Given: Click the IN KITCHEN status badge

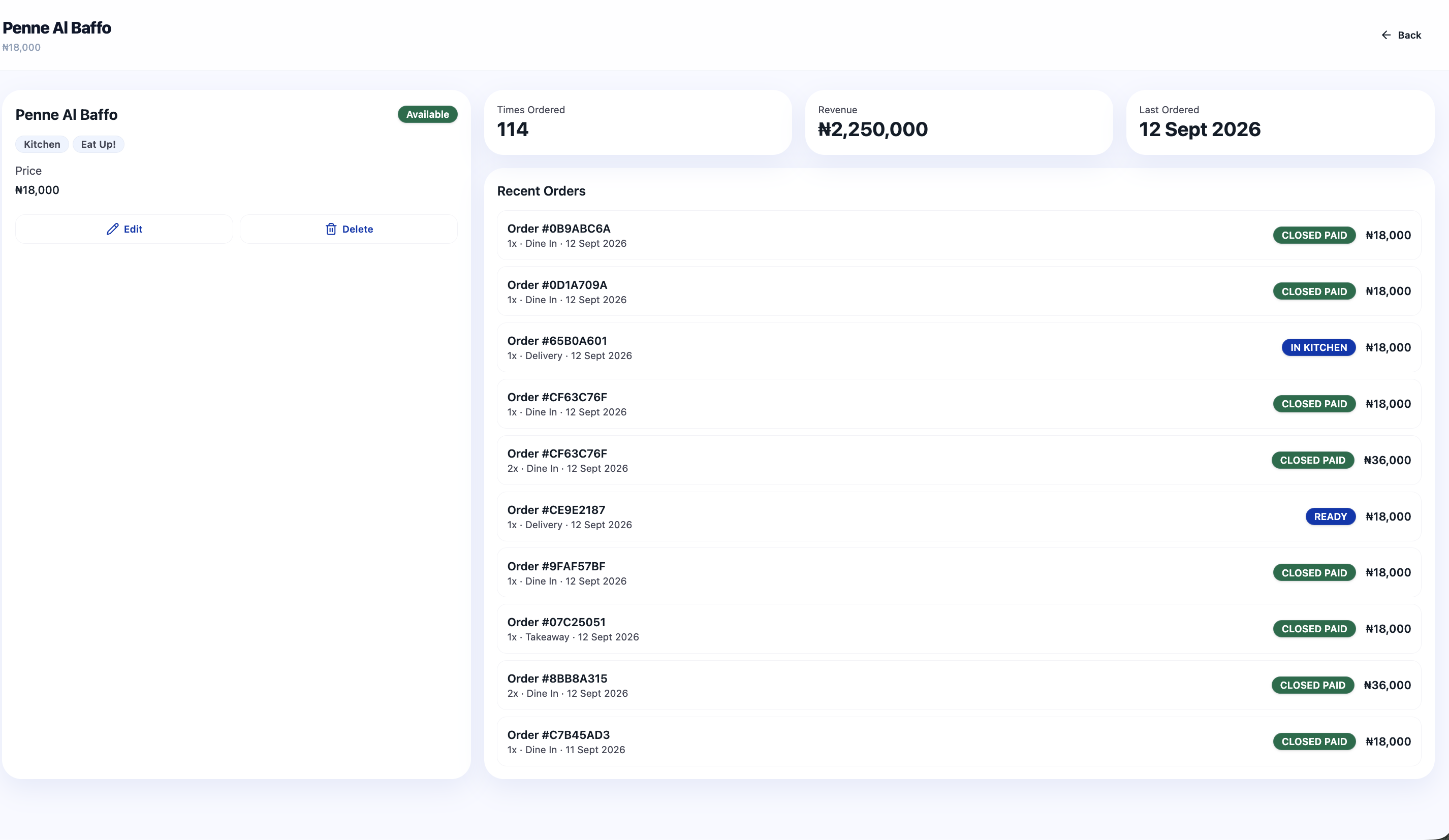Looking at the screenshot, I should click(x=1318, y=347).
